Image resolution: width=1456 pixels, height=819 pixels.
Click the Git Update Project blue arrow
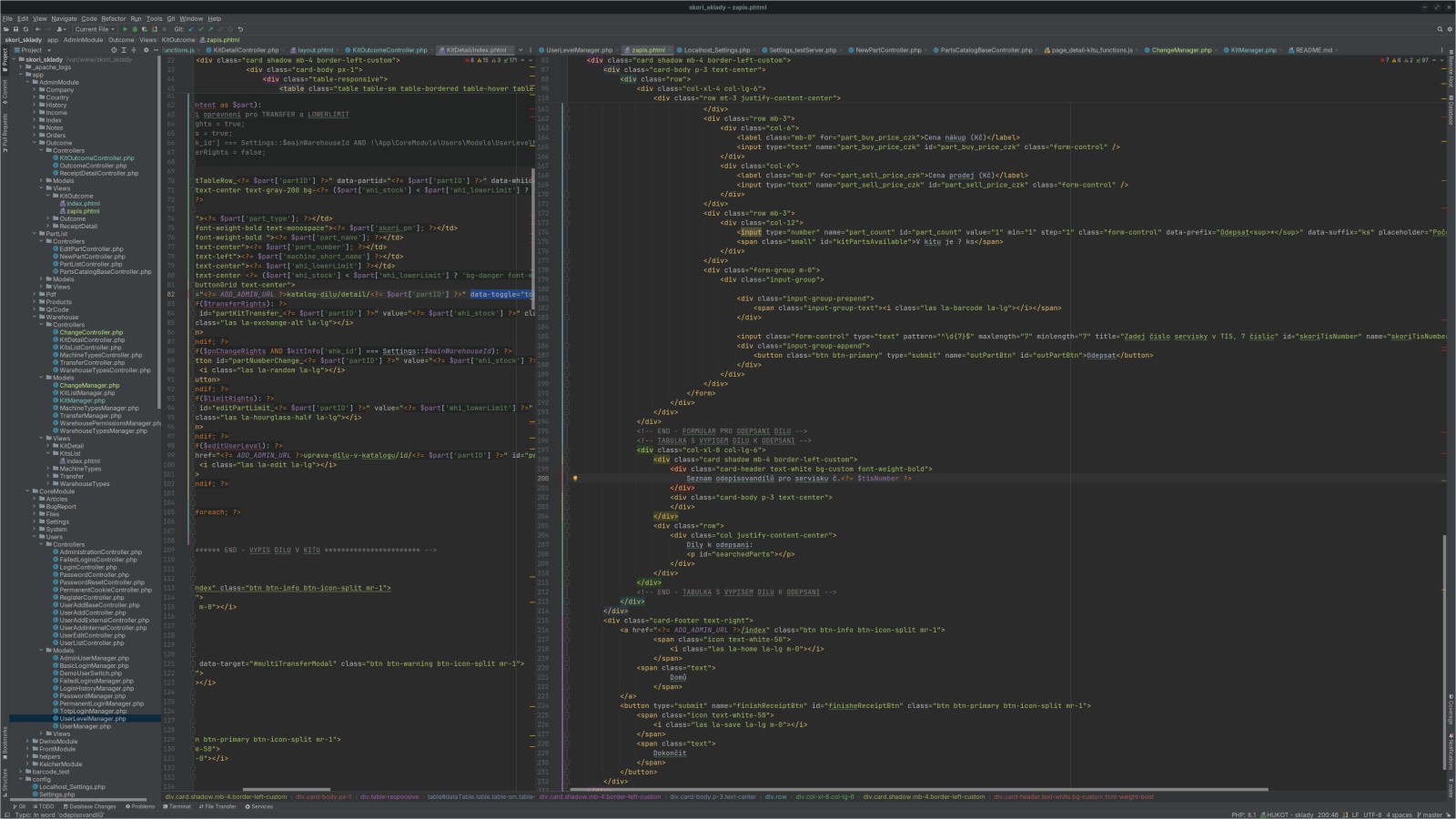coord(191,29)
